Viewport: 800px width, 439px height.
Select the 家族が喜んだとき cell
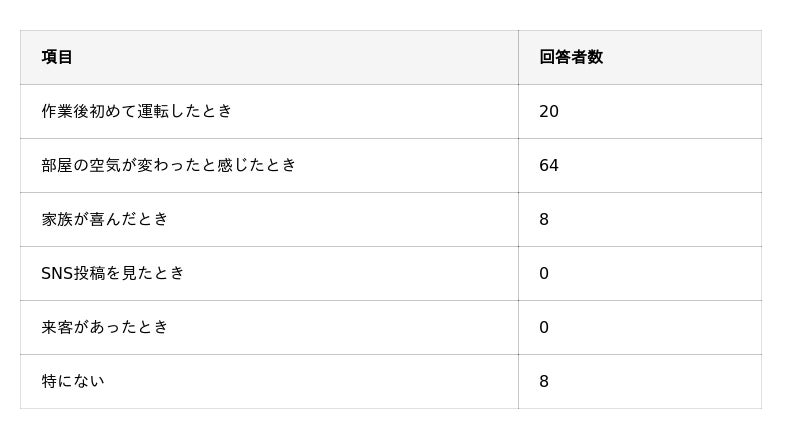(105, 219)
